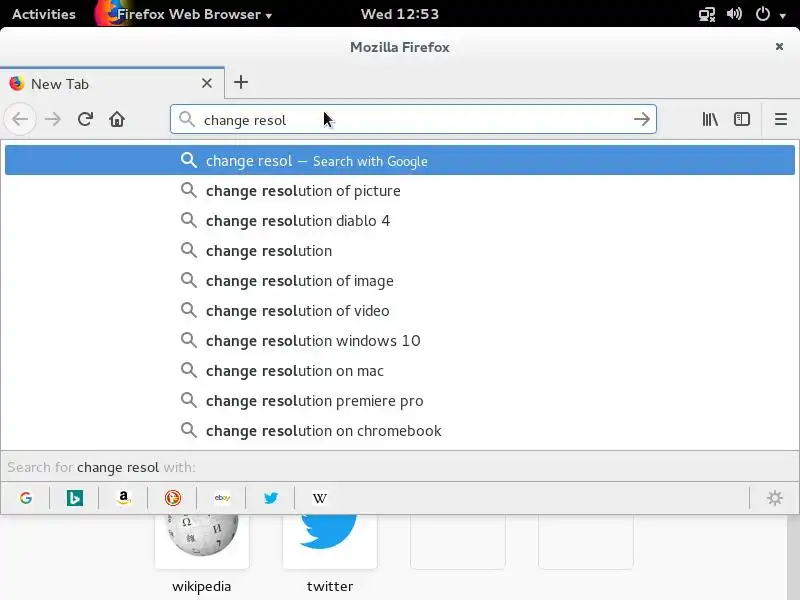Choose suggestion 'change resolution of image'
Viewport: 800px width, 600px height.
pos(400,281)
